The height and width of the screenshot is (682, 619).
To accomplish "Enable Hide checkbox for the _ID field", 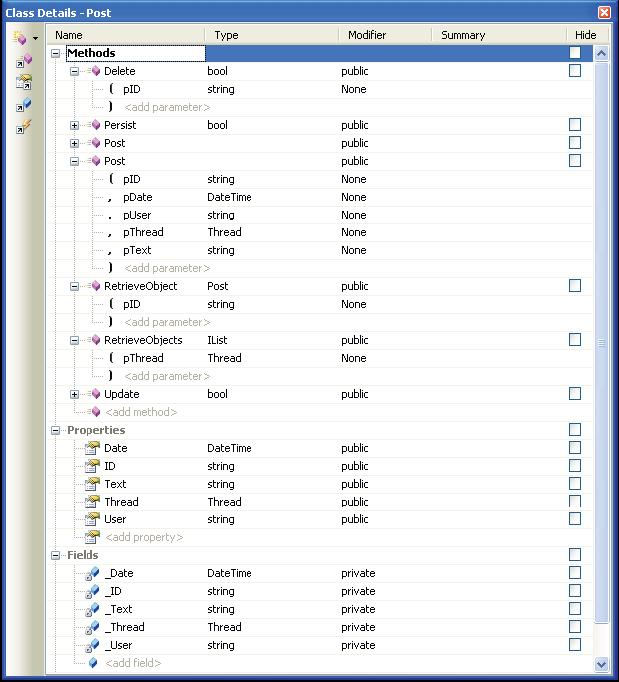I will (574, 591).
